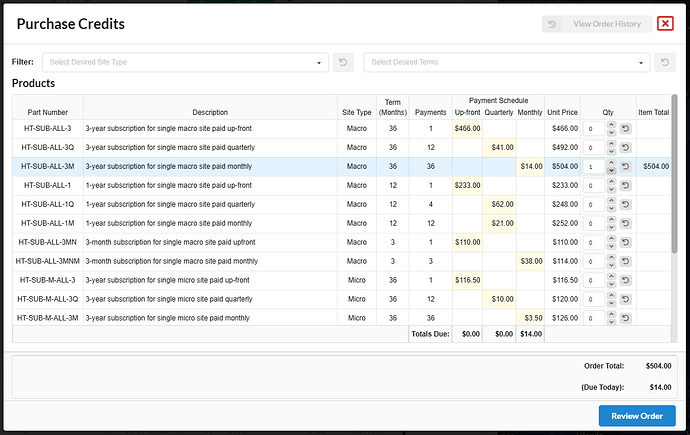Click the products table vertical scrollbar
The width and height of the screenshot is (690, 435).
point(674,200)
